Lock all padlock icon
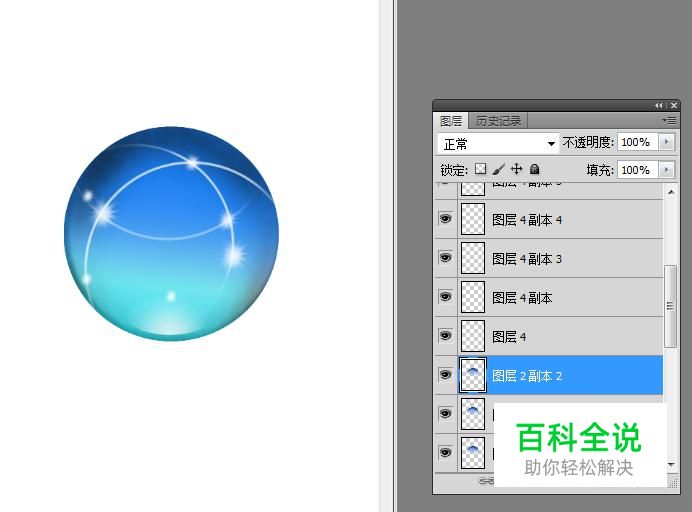 click(534, 169)
